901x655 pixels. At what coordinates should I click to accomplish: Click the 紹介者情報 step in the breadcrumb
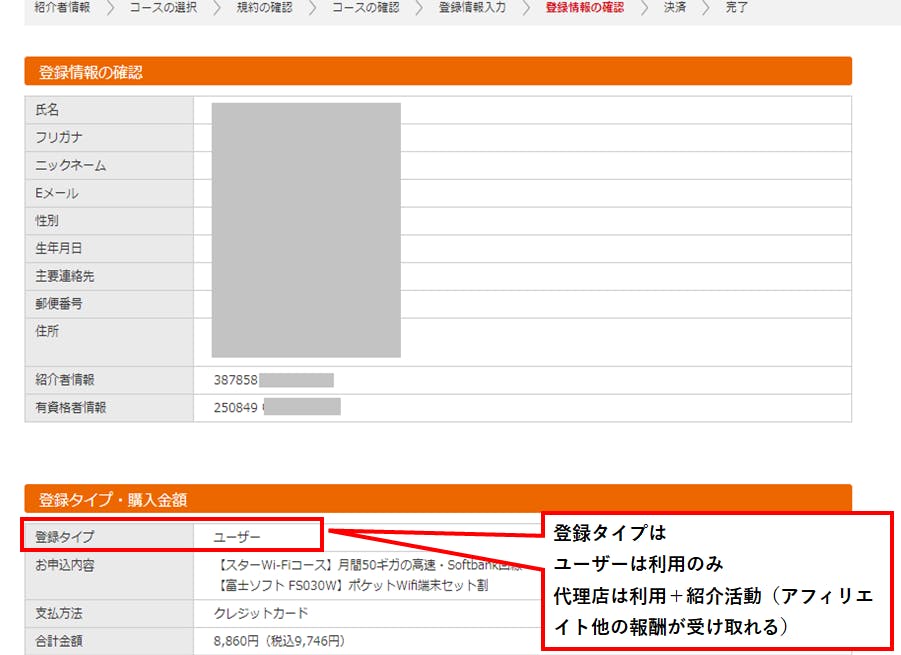[x=62, y=8]
